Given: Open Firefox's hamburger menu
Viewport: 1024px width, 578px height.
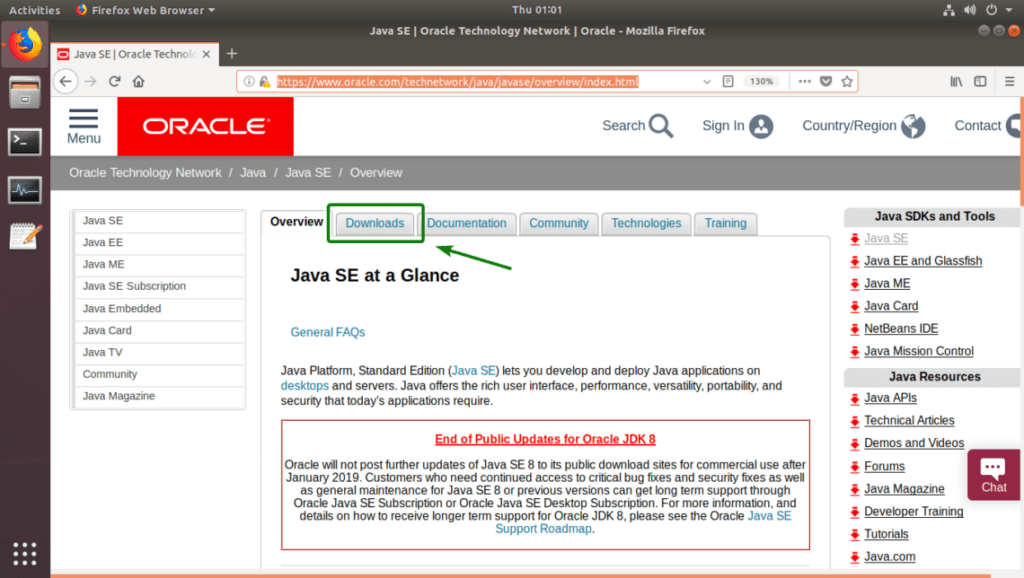Looking at the screenshot, I should [x=1011, y=81].
